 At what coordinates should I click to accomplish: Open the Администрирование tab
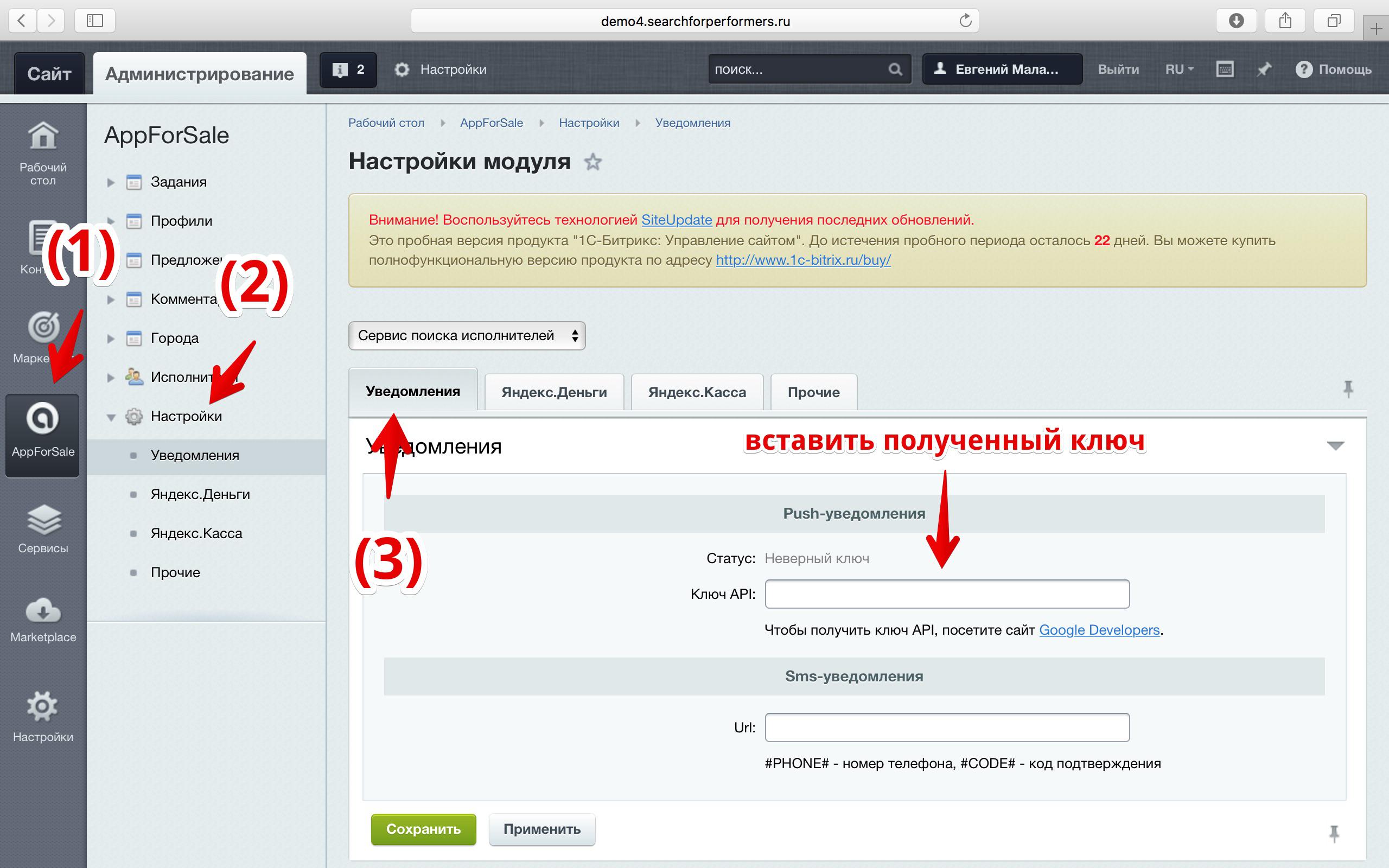tap(200, 73)
